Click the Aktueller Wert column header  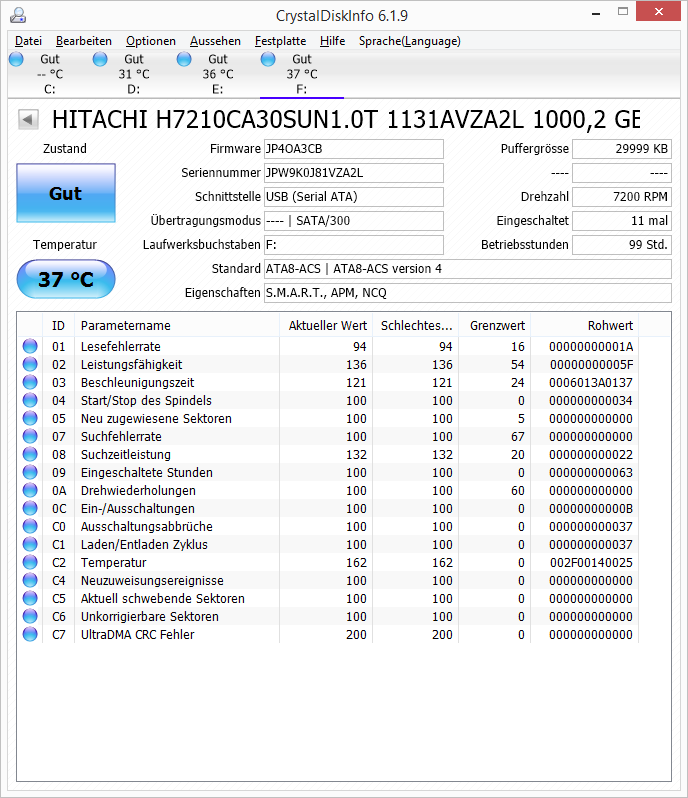(326, 326)
